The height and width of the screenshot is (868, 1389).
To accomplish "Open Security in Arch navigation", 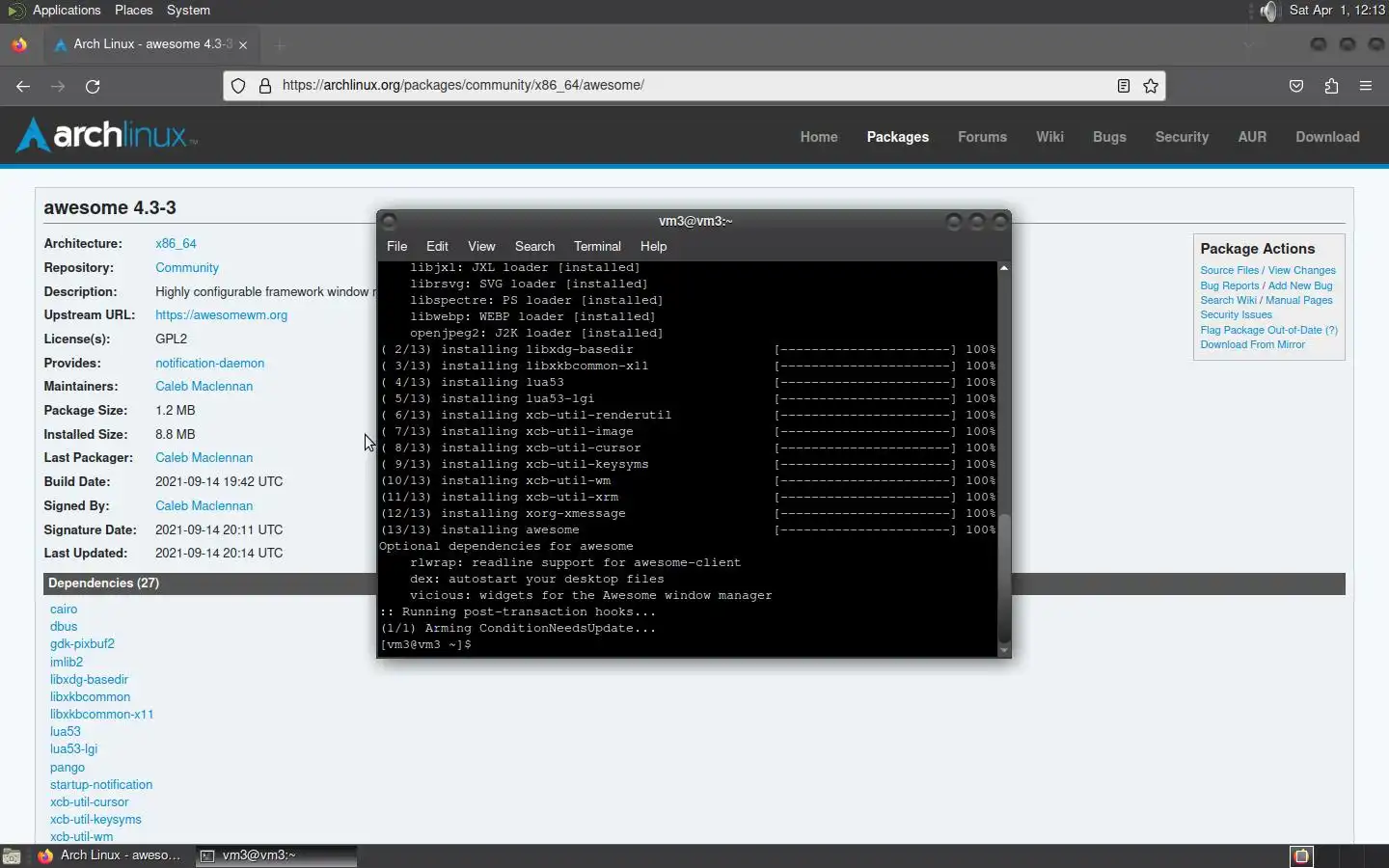I will click(1182, 137).
